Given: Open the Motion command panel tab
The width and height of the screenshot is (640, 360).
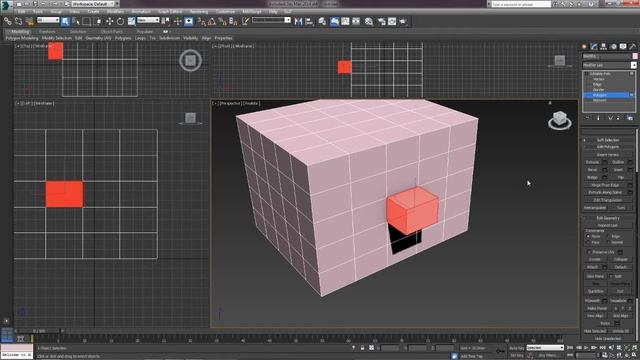Looking at the screenshot, I should pos(613,47).
